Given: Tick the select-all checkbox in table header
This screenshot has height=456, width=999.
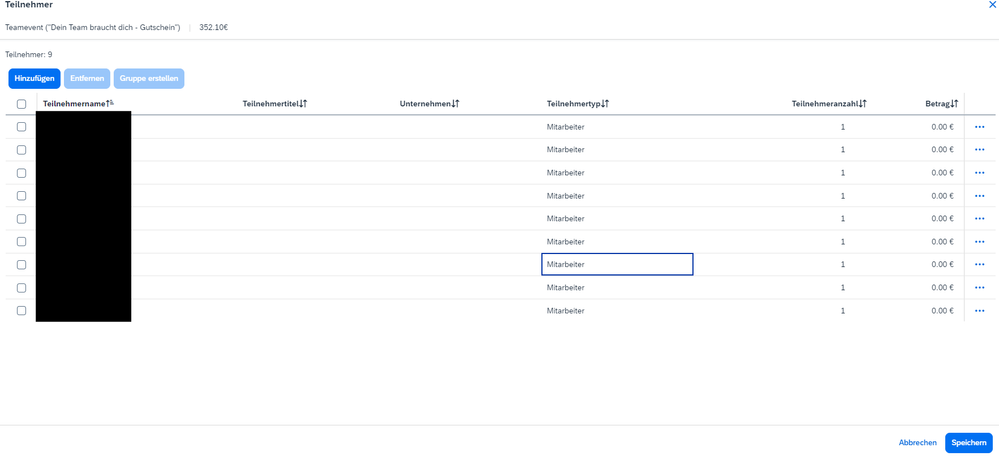Looking at the screenshot, I should coord(21,104).
